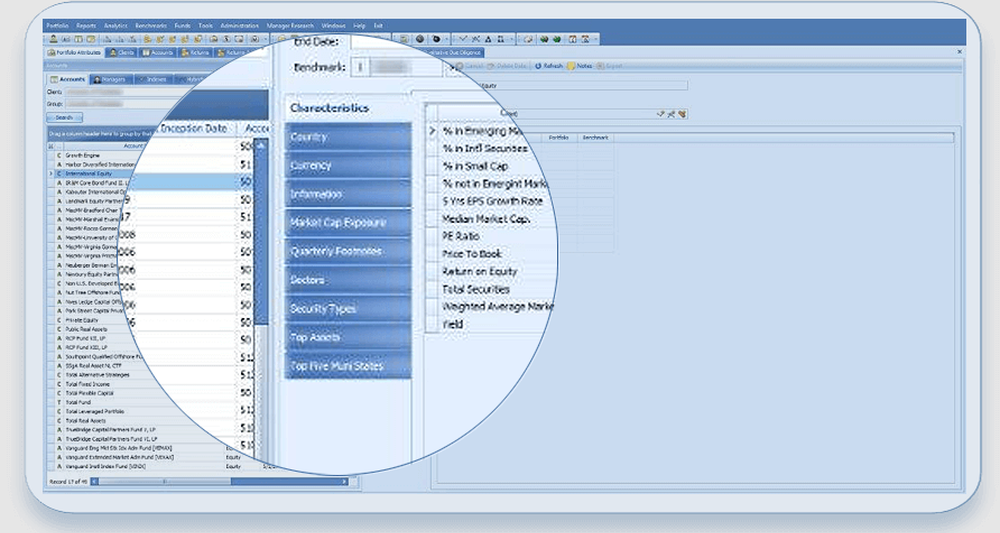Screen dimensions: 1000x533
Task: Click the Portfolio column header
Action: (559, 138)
